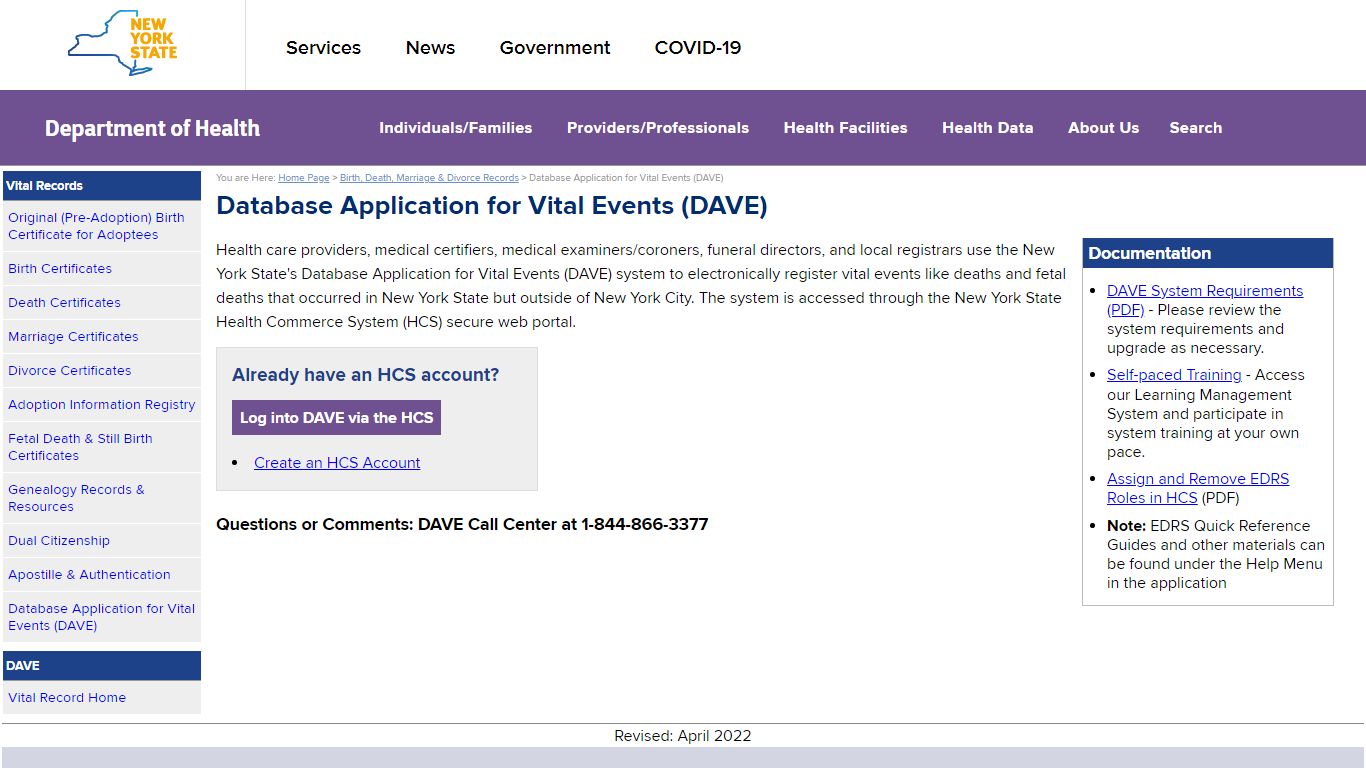Open the COVID-19 menu item
Screen dimensions: 1366x768
coord(698,47)
